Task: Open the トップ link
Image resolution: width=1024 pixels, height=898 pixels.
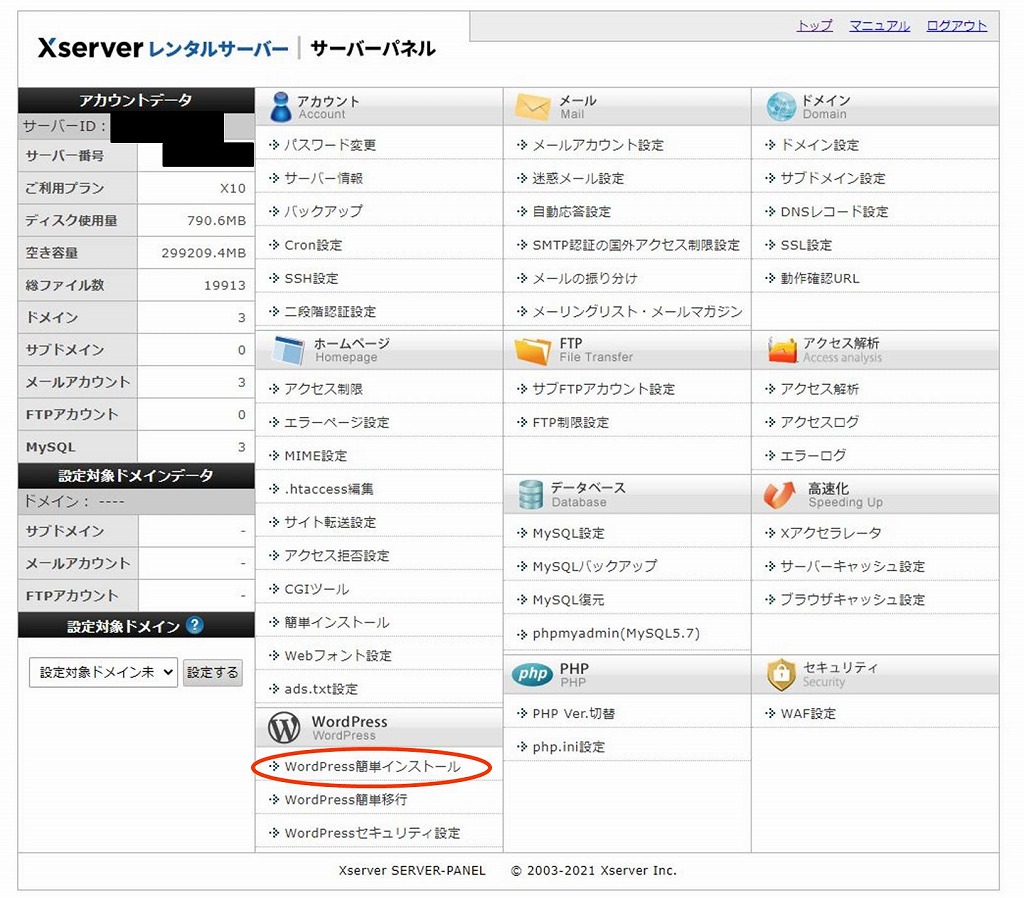Action: point(814,25)
